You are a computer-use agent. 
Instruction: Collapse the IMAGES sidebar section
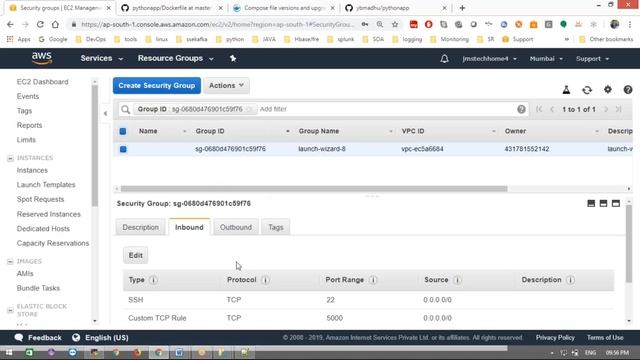pyautogui.click(x=10, y=261)
